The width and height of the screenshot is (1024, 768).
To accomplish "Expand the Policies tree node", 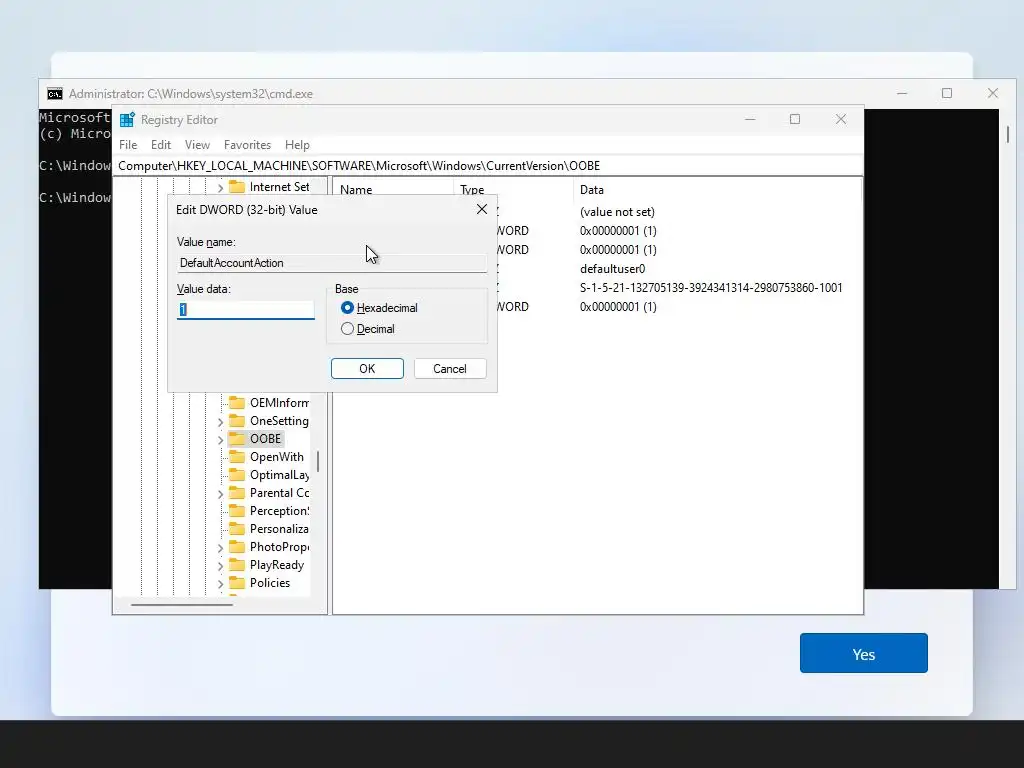I will 220,584.
